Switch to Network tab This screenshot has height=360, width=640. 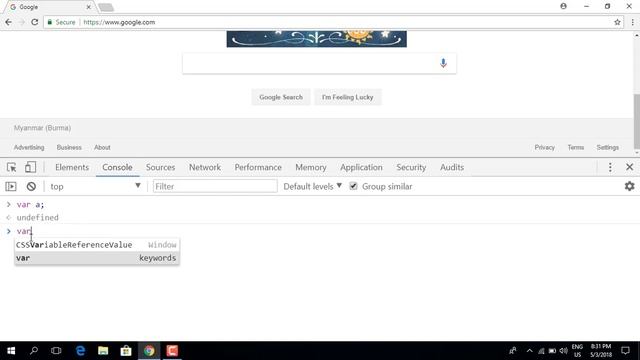click(205, 167)
